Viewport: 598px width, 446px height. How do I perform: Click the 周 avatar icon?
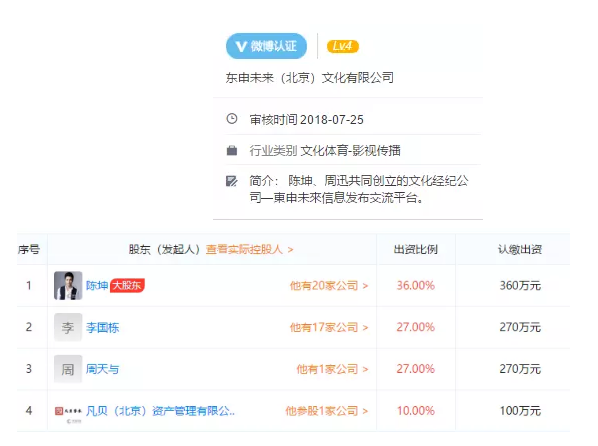tap(68, 369)
